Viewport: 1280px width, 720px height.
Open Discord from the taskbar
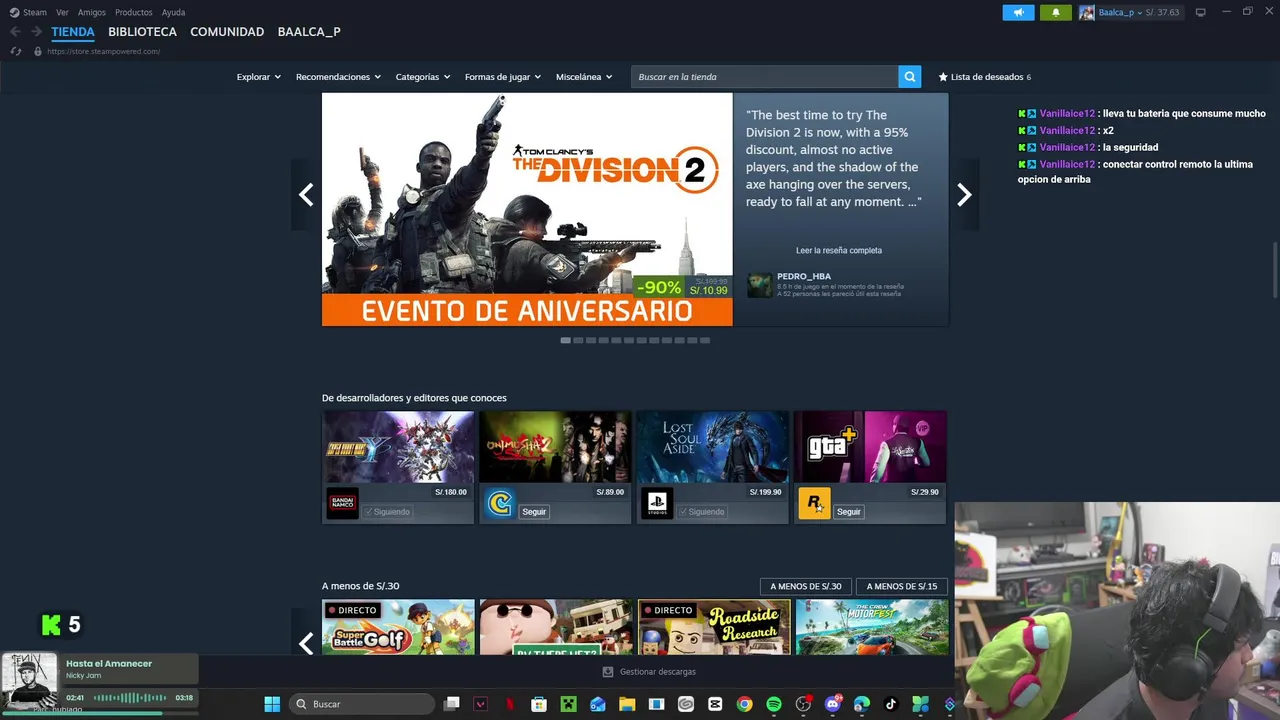click(x=833, y=704)
